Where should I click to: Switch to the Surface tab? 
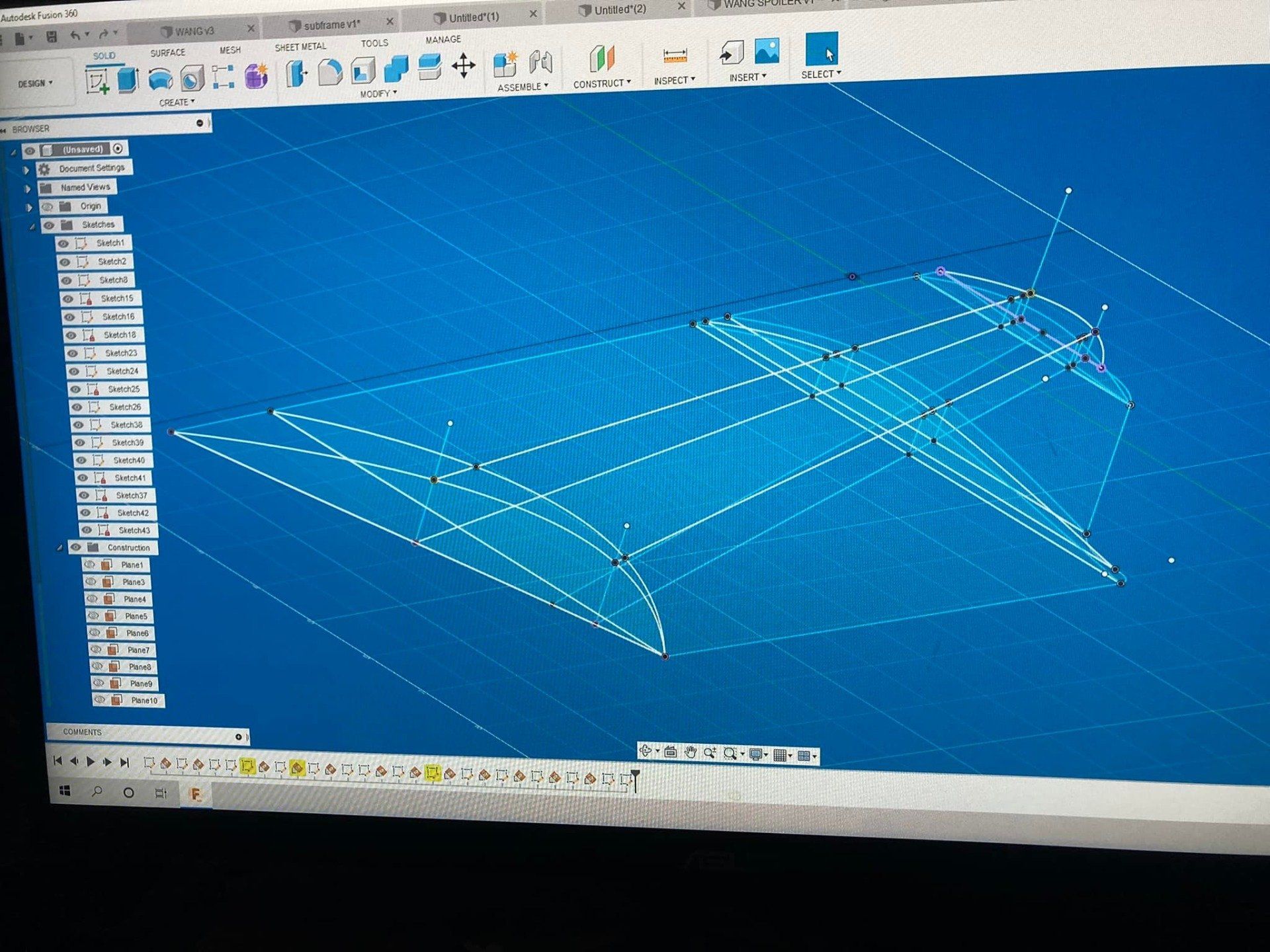167,53
